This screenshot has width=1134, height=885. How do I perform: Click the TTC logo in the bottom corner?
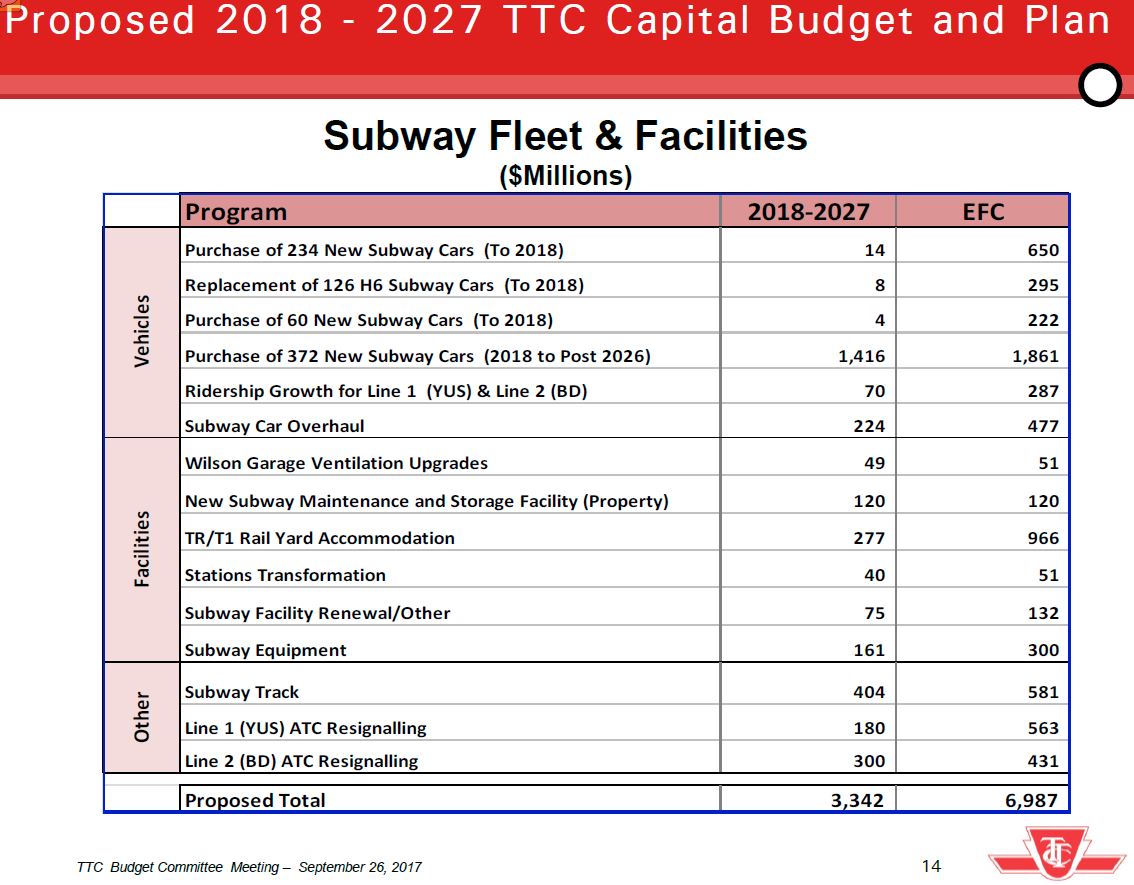point(1056,856)
